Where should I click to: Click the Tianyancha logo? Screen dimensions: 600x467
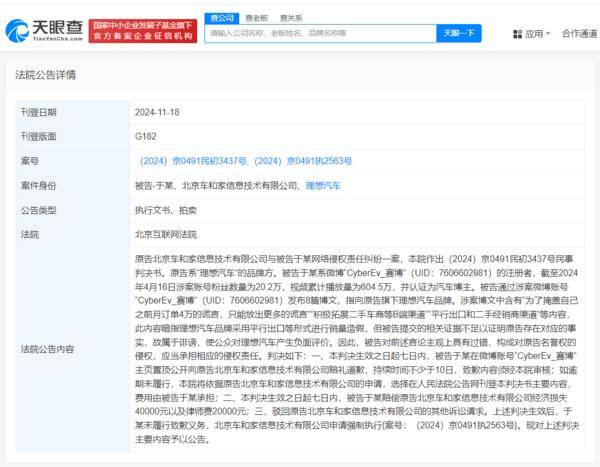pos(44,30)
